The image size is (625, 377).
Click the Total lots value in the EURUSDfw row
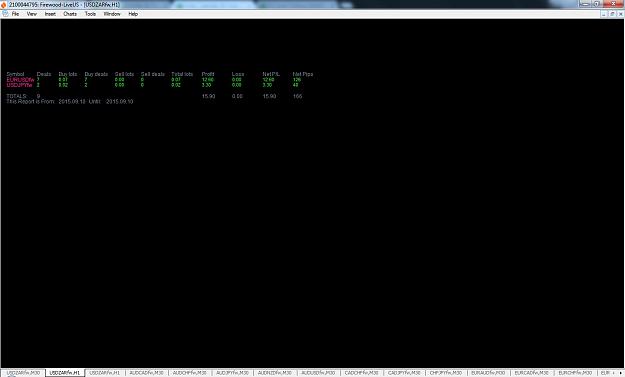[x=176, y=80]
